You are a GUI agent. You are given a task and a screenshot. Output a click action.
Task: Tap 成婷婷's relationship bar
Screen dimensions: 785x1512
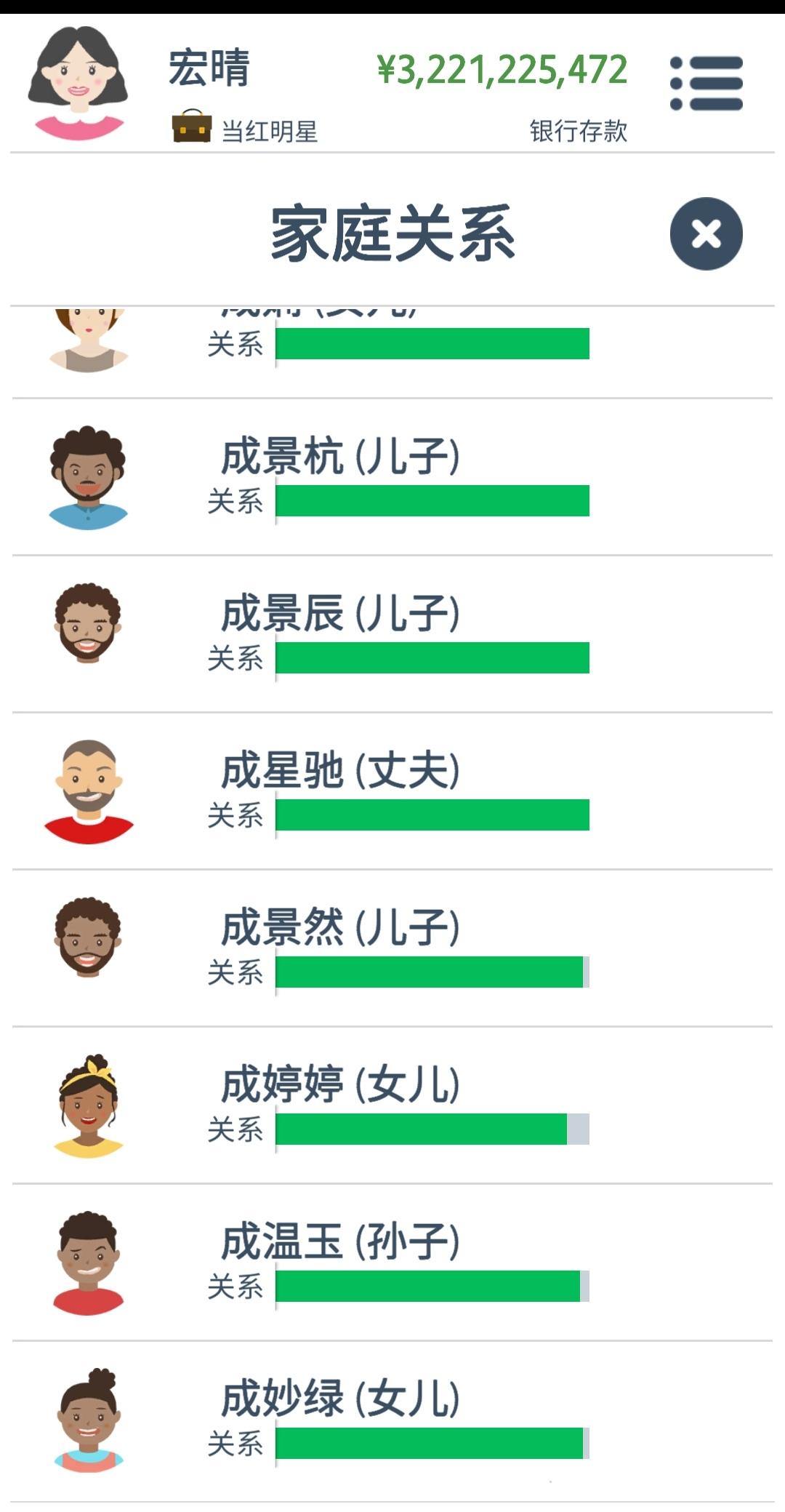click(x=432, y=1129)
